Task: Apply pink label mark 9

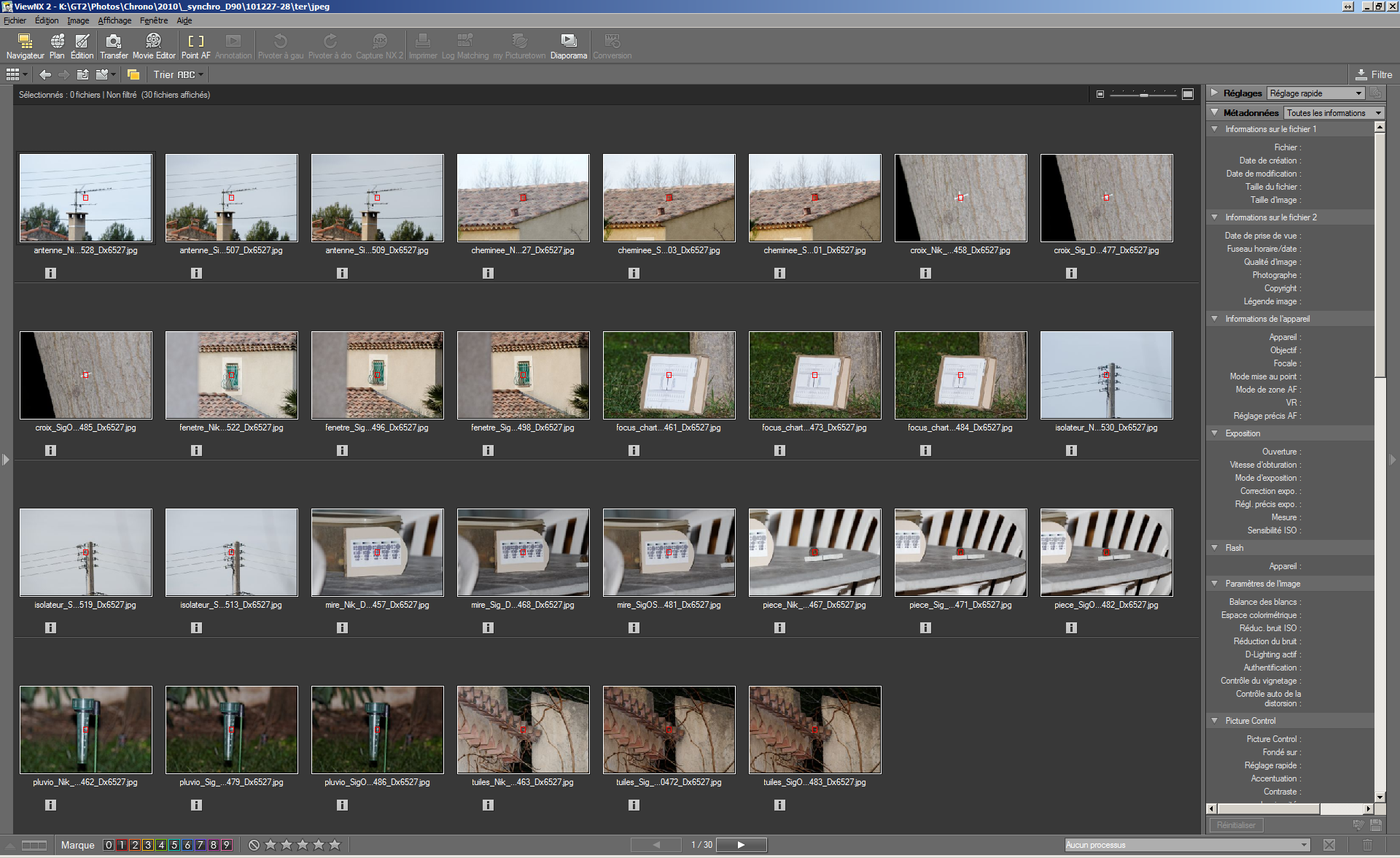Action: pos(227,845)
